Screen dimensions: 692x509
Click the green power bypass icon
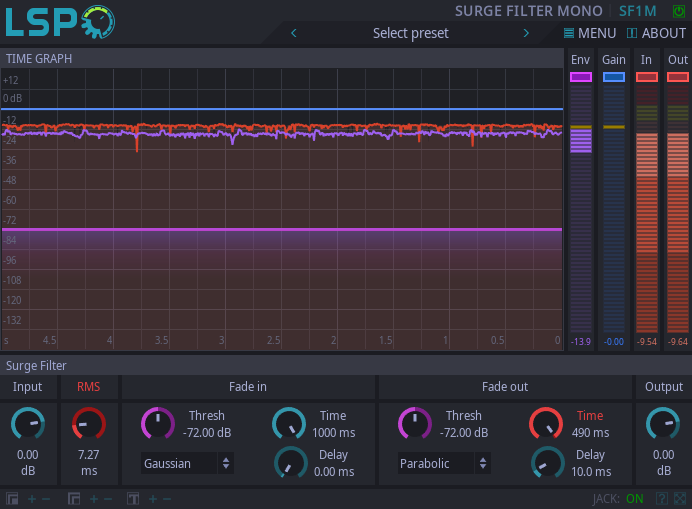coord(680,11)
